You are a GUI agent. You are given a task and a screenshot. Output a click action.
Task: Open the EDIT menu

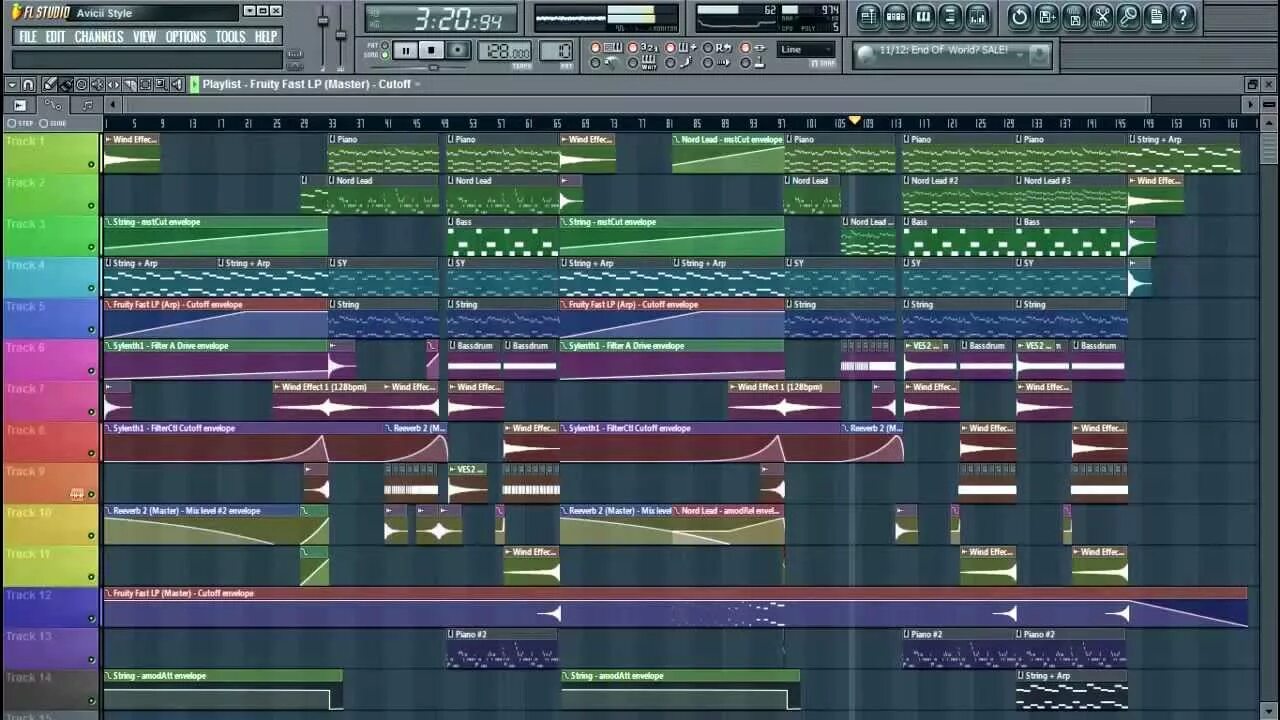(x=55, y=37)
